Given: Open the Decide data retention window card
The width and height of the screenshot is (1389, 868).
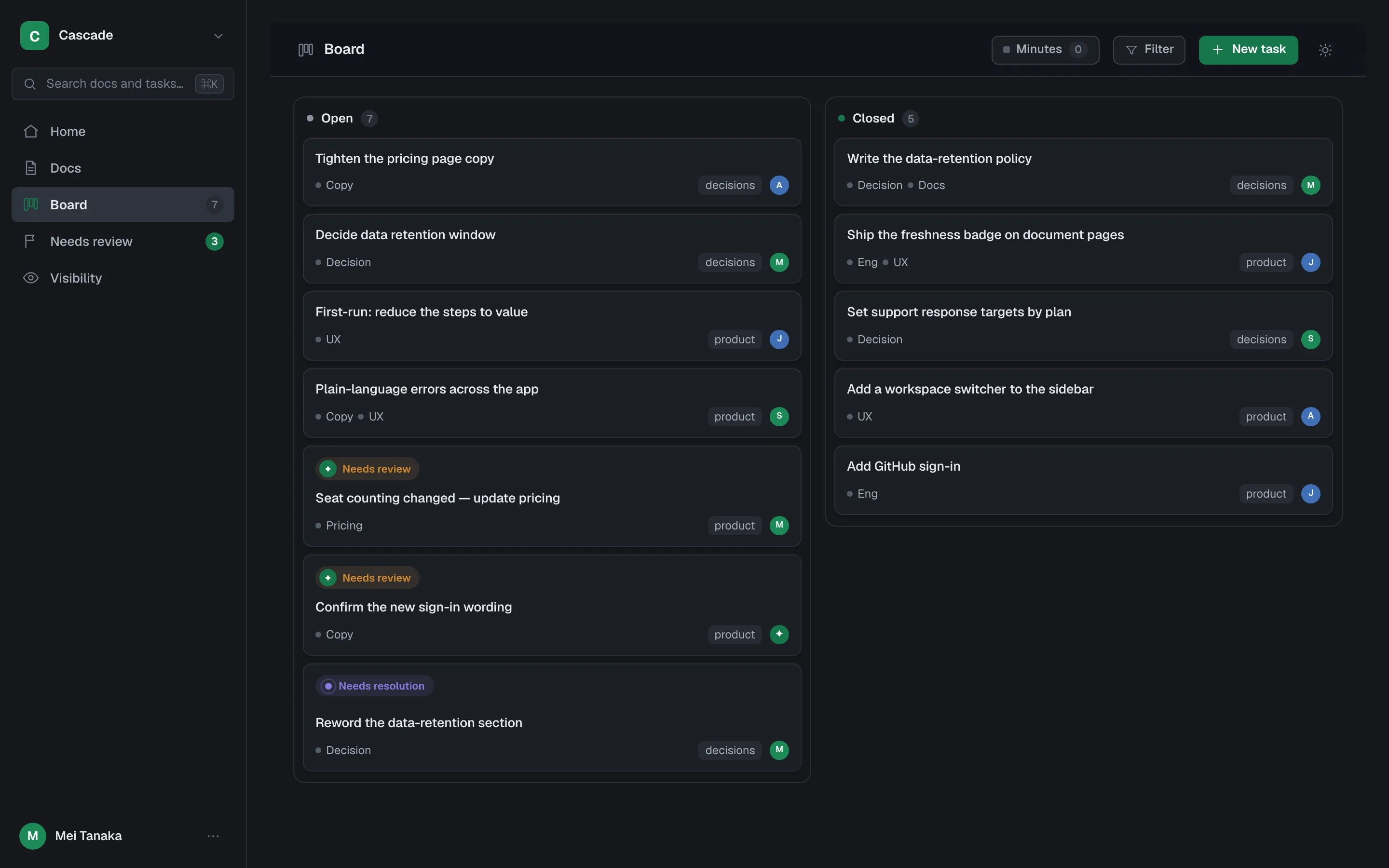Looking at the screenshot, I should tap(552, 248).
